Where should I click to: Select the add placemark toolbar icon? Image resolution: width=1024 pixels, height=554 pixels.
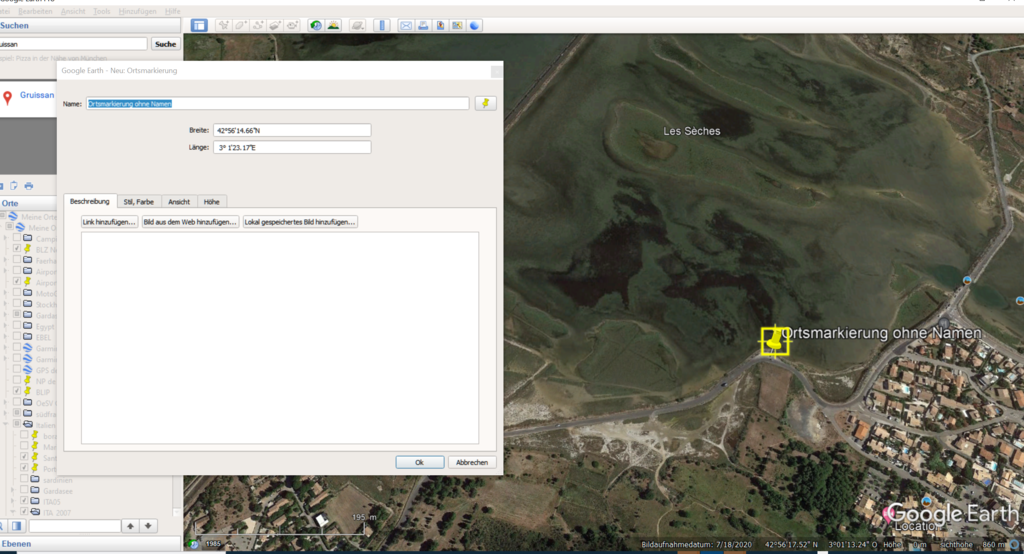pos(223,25)
